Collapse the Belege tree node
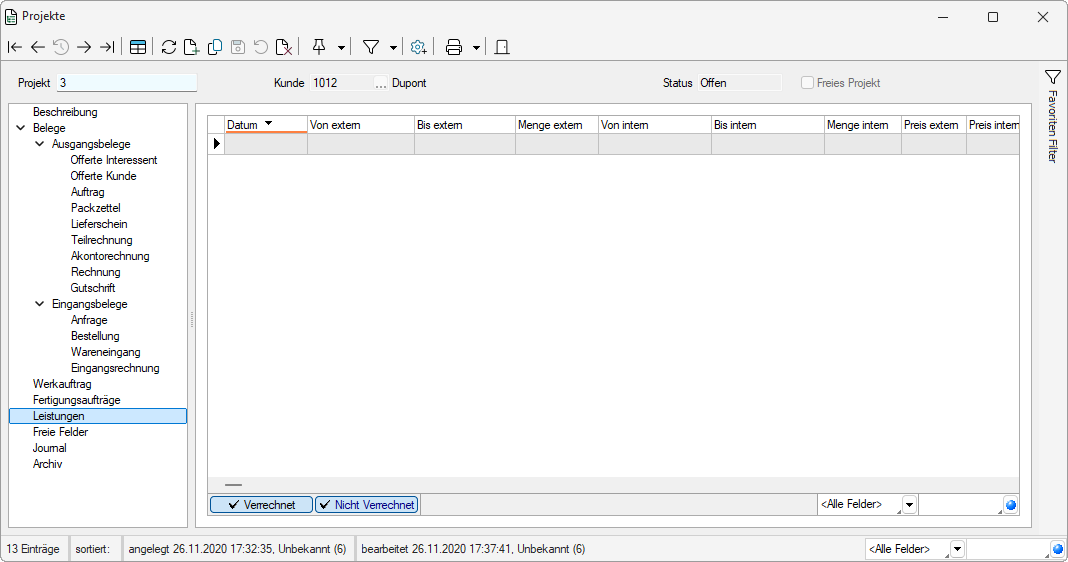 pos(20,128)
